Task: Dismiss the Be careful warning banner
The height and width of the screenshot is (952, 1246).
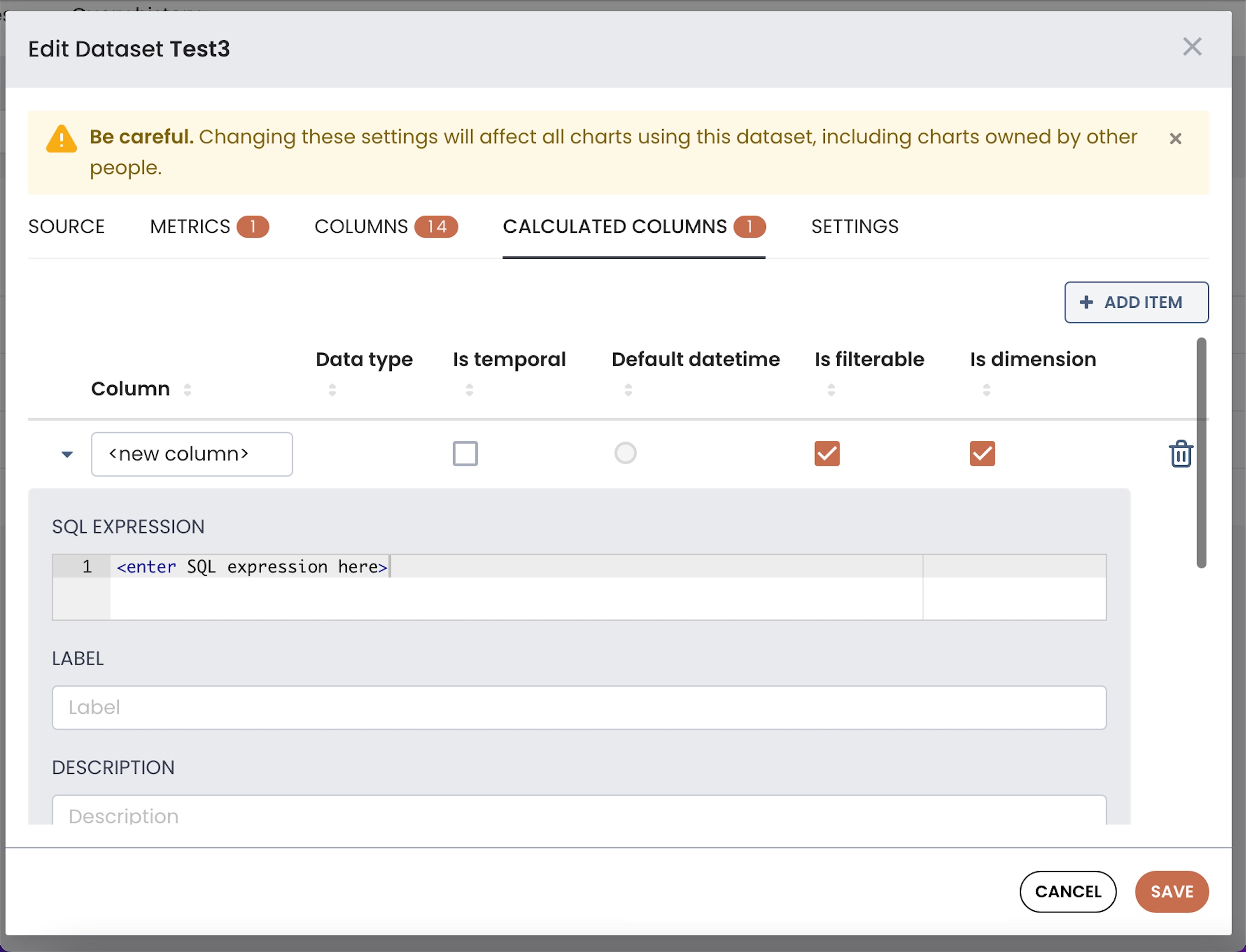Action: [x=1175, y=139]
